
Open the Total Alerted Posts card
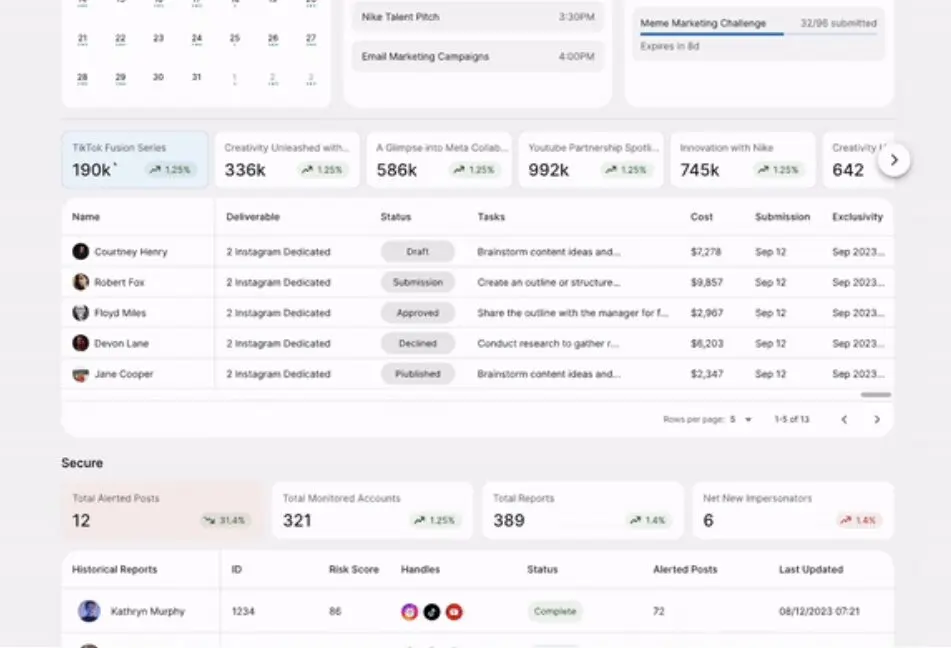tap(162, 510)
